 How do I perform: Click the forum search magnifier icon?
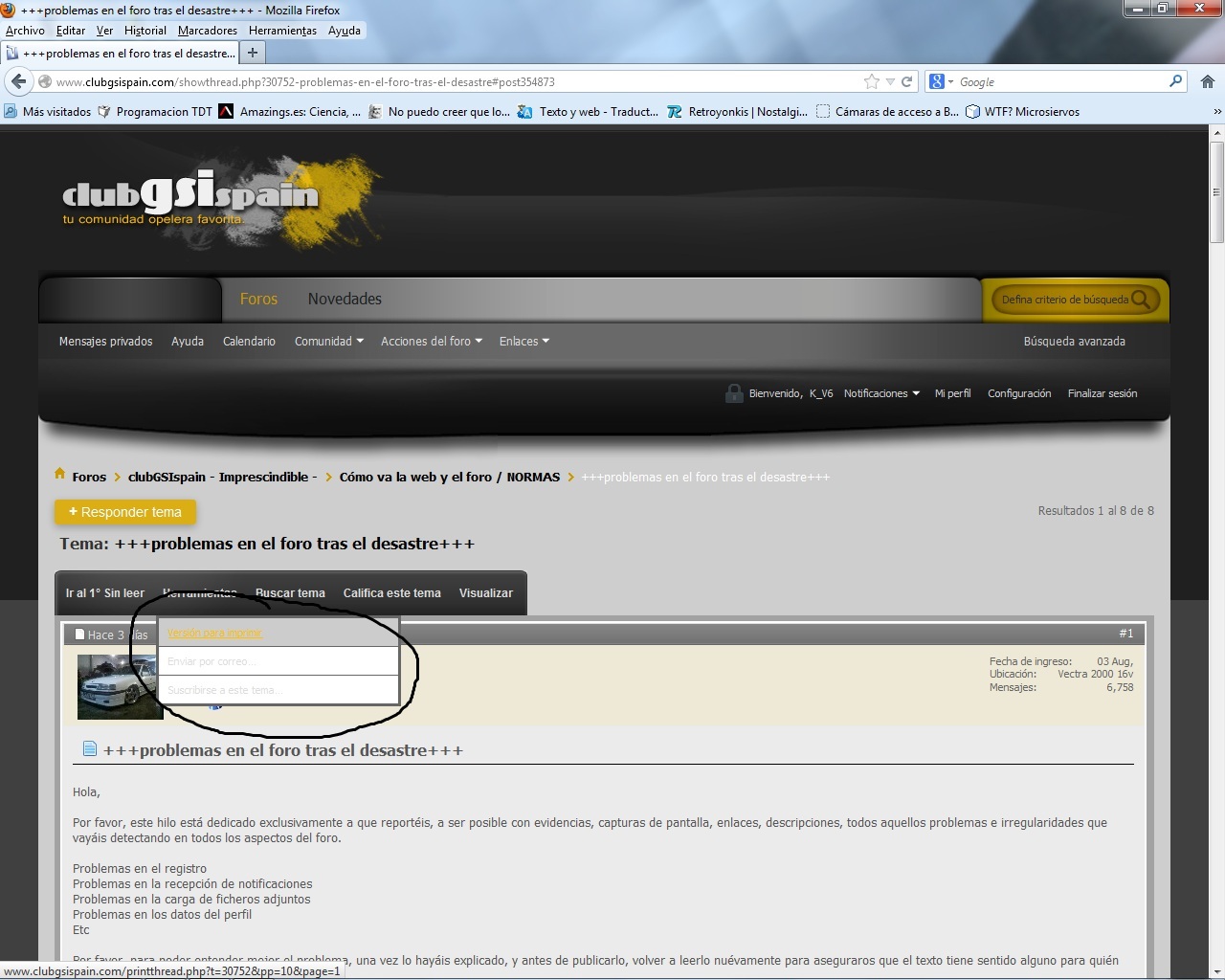(1141, 300)
